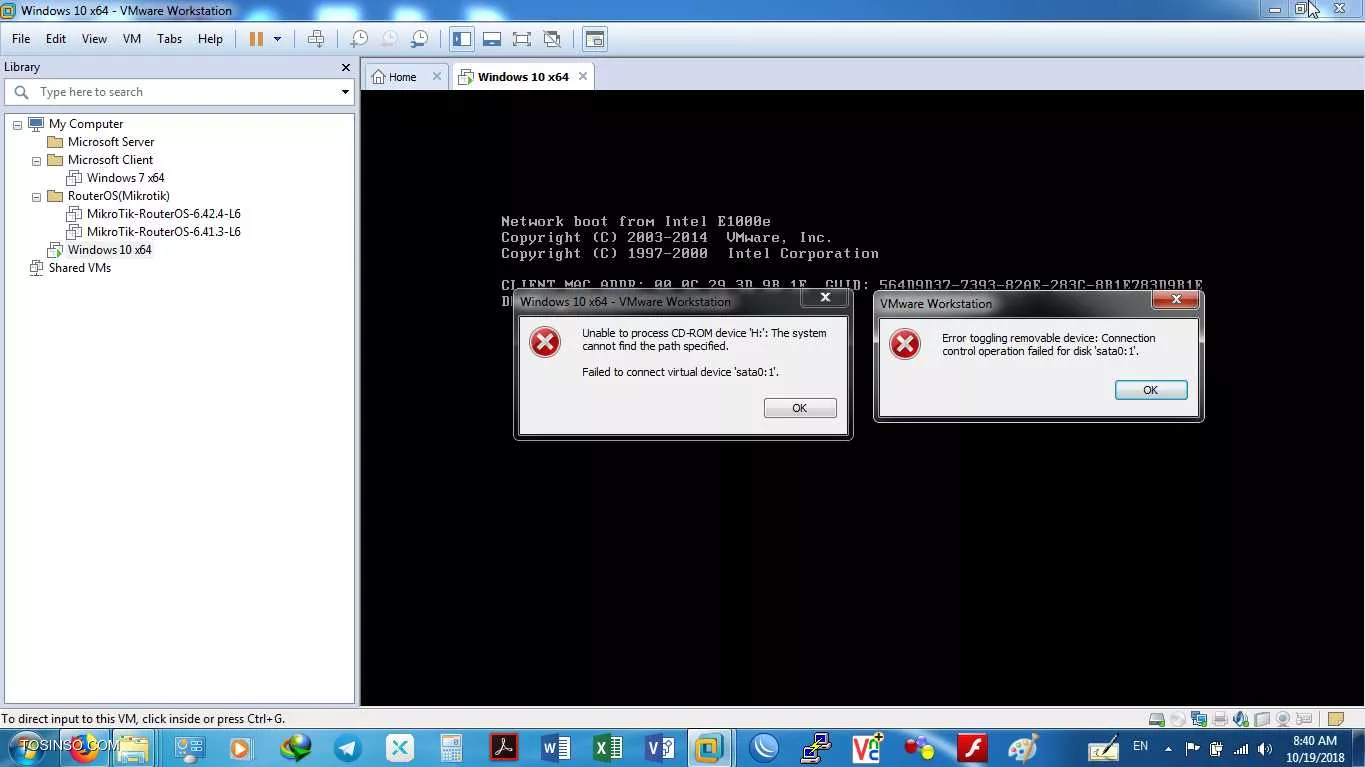Open PuTTY from the taskbar

point(816,748)
